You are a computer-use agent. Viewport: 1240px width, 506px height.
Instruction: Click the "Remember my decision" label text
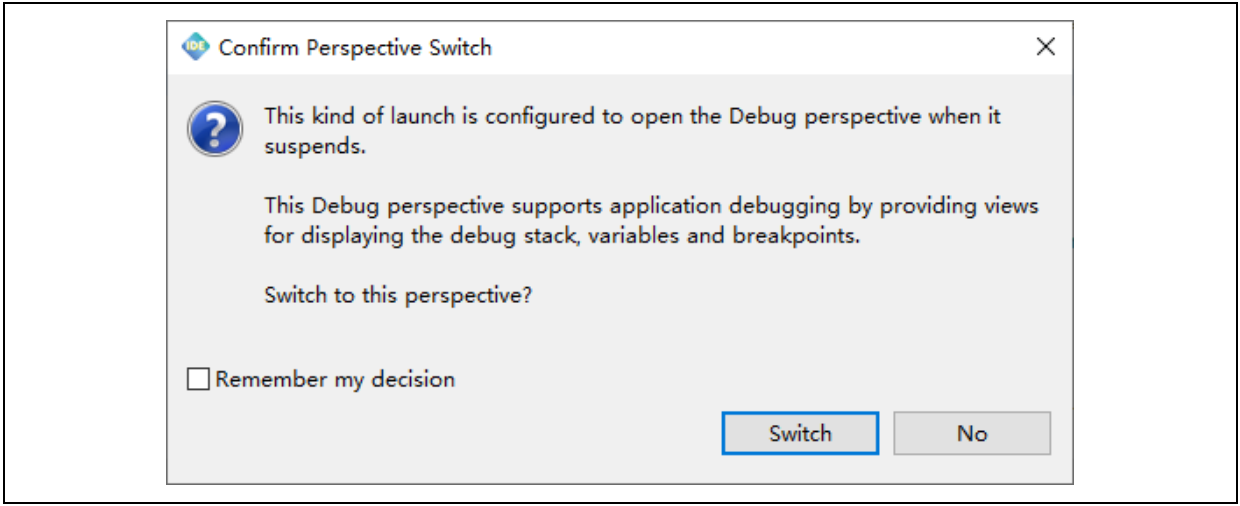coord(335,380)
